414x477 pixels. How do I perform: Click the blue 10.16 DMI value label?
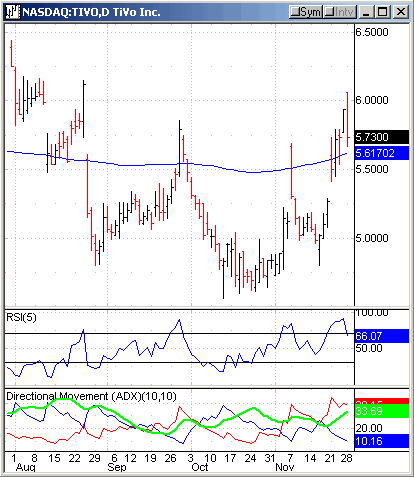click(x=382, y=441)
